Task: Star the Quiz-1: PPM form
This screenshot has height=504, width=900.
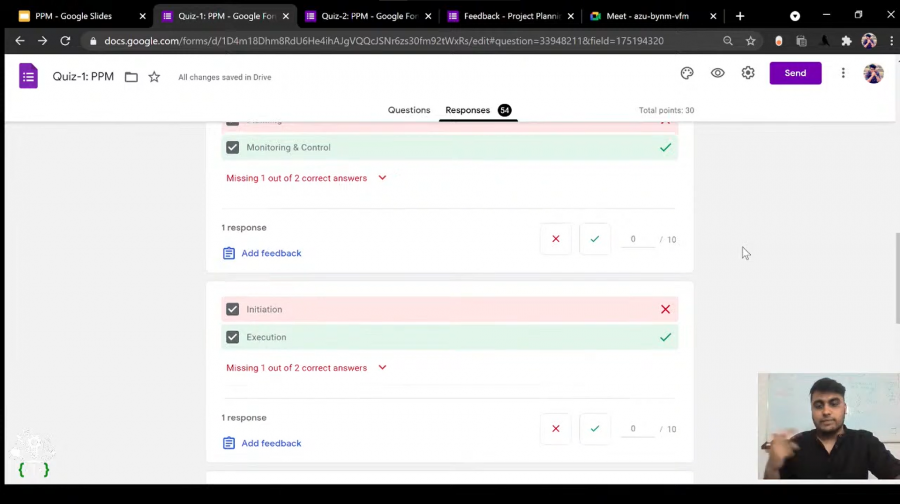Action: click(x=154, y=77)
